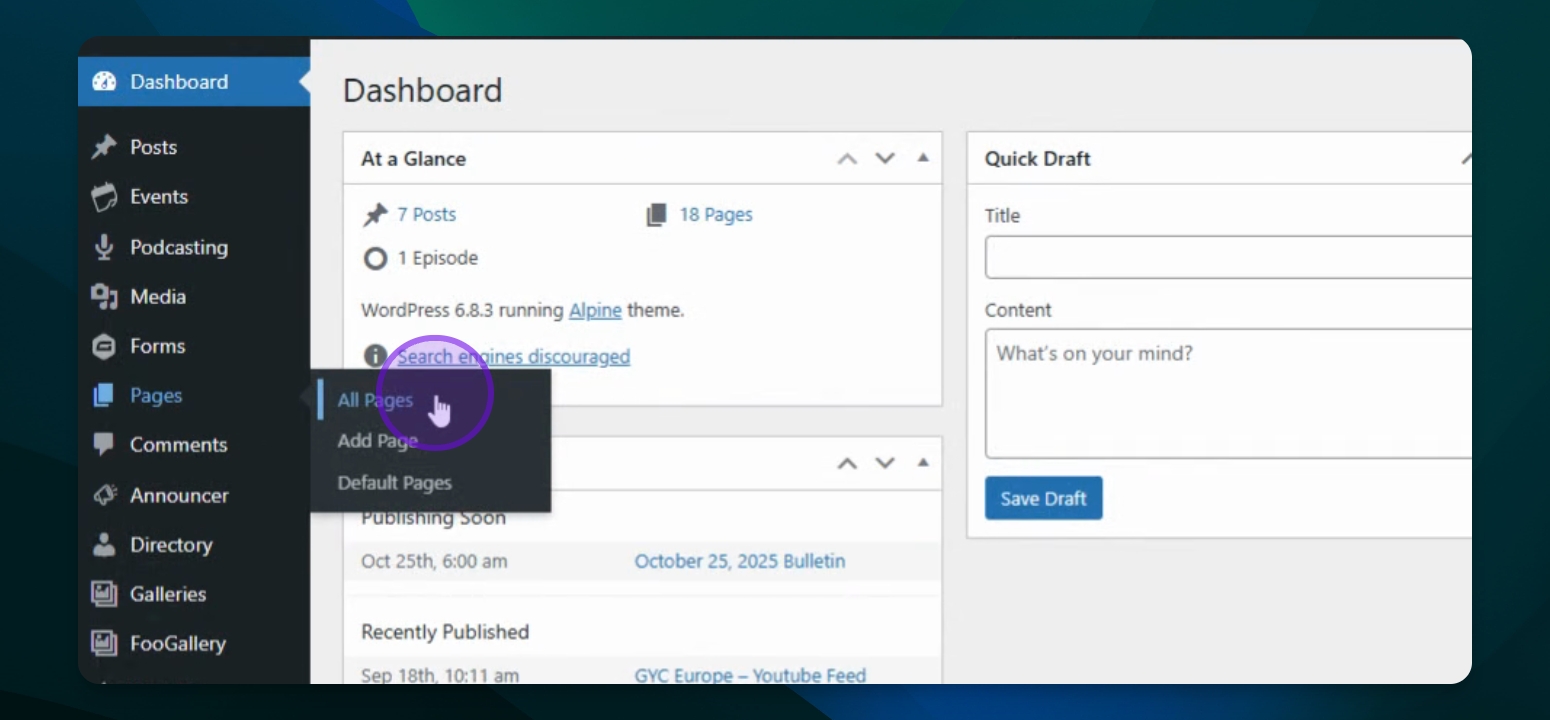The height and width of the screenshot is (720, 1550).
Task: Open the Directory menu
Action: pyautogui.click(x=194, y=545)
